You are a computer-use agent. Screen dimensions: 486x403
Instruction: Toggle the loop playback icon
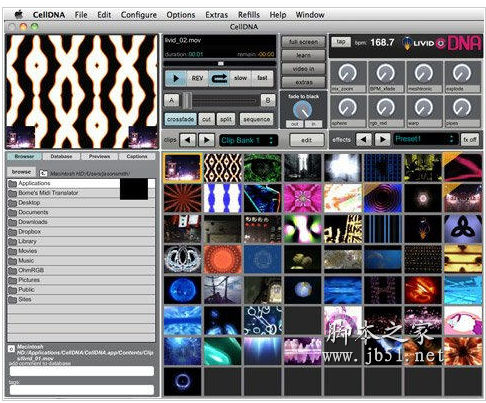coord(219,78)
